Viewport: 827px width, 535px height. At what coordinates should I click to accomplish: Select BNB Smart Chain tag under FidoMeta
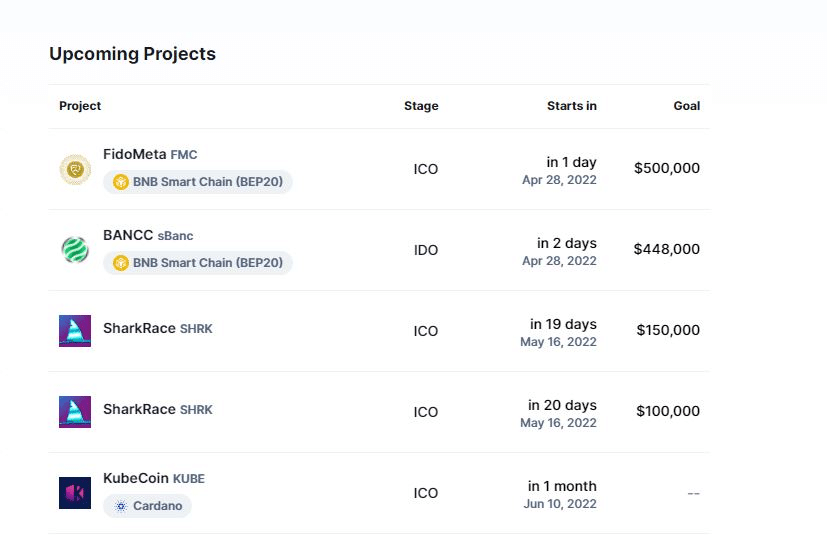(x=198, y=182)
